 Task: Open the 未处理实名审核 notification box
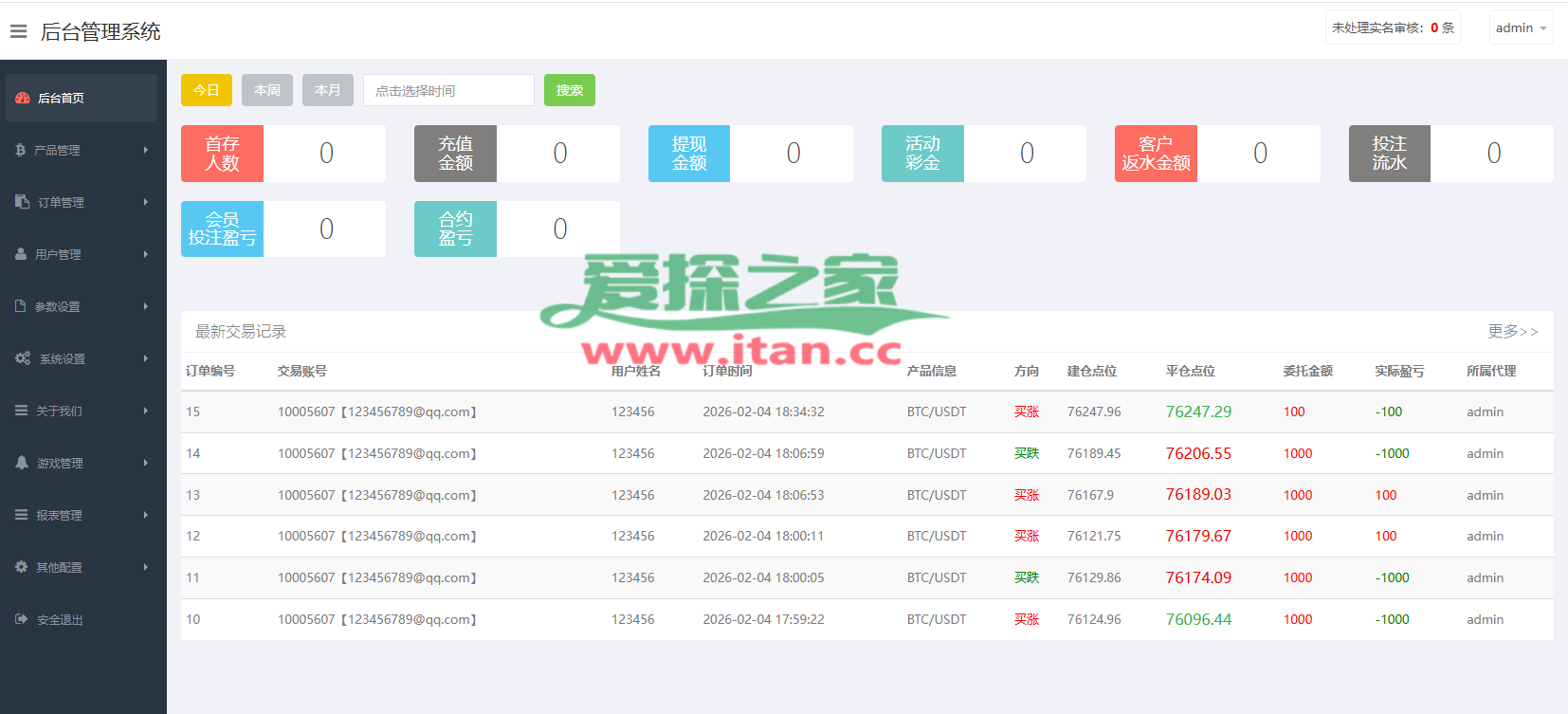1392,27
